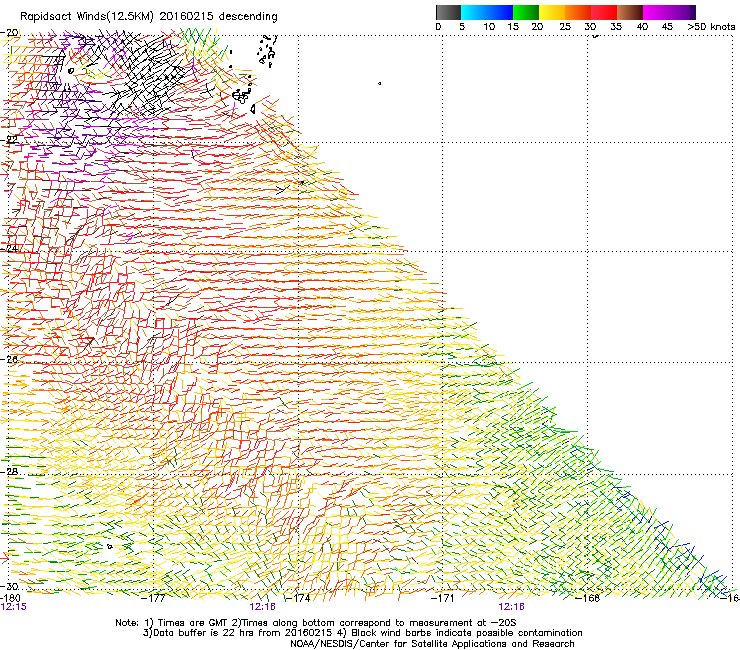Click the '-177' longitude axis label
This screenshot has height=650, width=740.
tap(153, 598)
